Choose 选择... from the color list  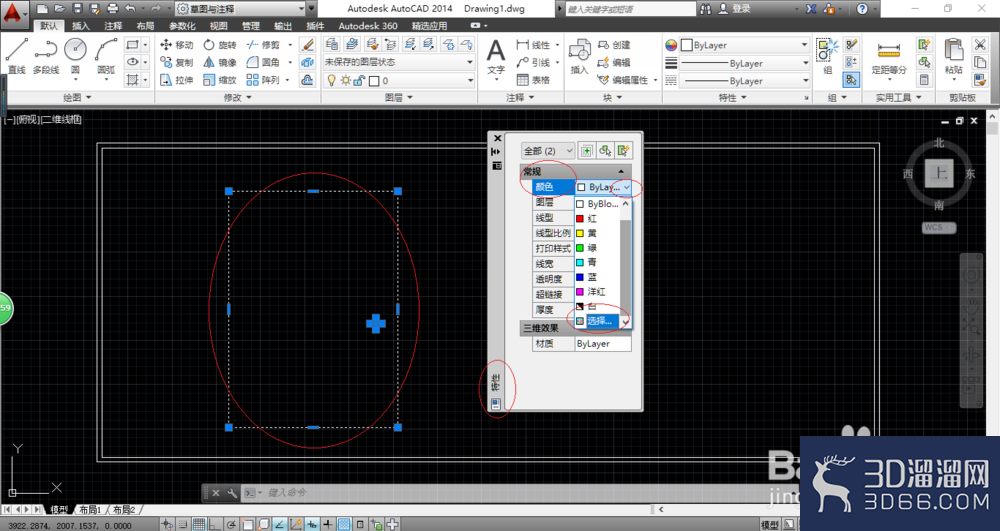coord(597,321)
